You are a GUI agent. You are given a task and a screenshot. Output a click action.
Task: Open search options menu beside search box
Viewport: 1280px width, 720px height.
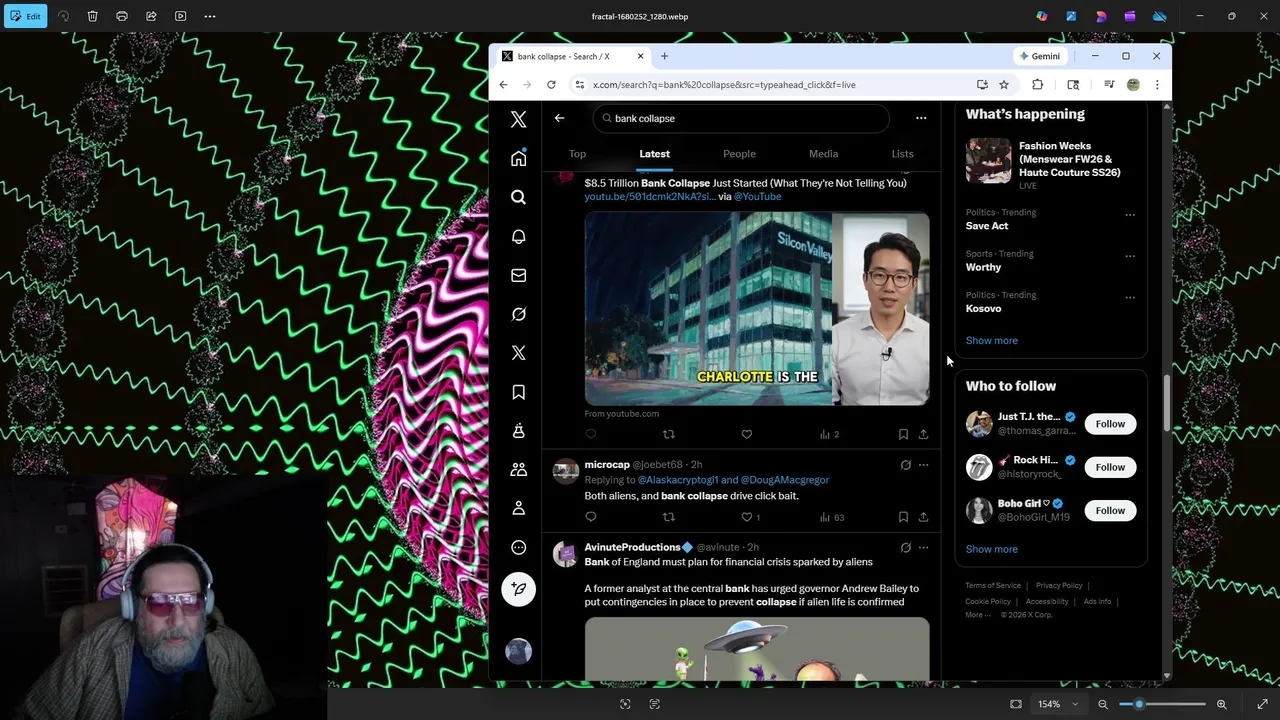click(x=921, y=118)
